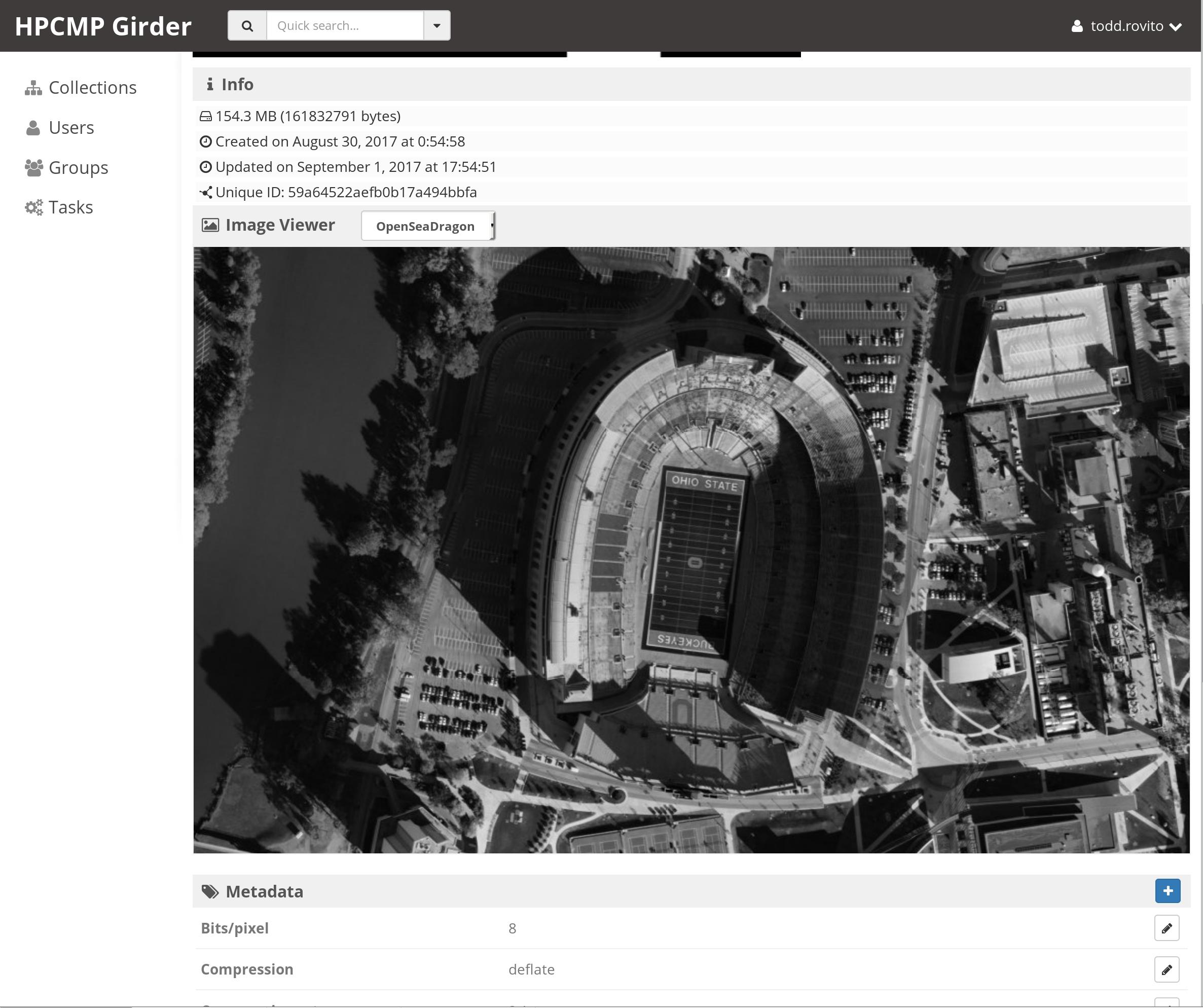The height and width of the screenshot is (1008, 1203).
Task: Open the Users page
Action: (71, 128)
